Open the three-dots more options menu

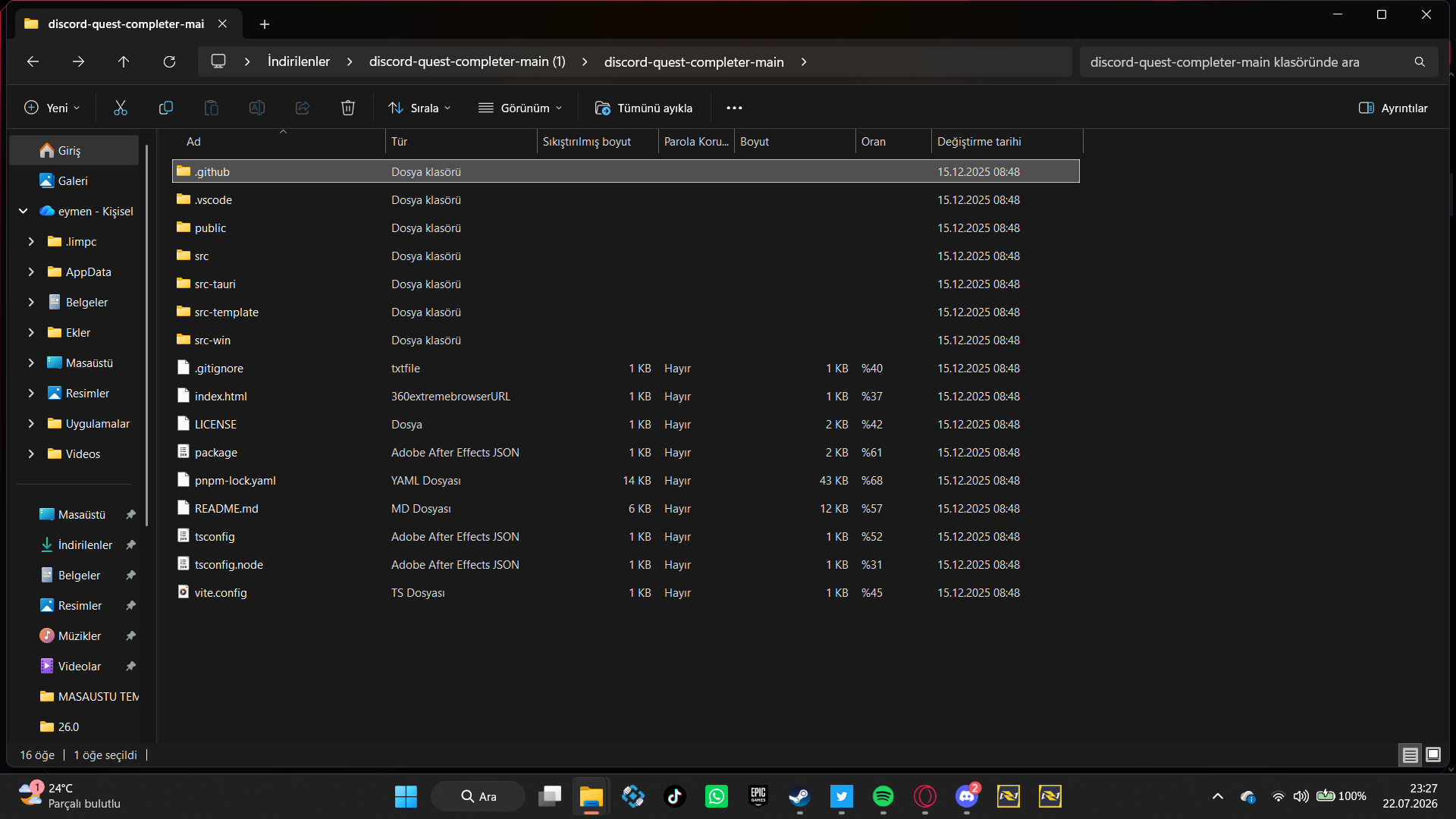point(734,108)
